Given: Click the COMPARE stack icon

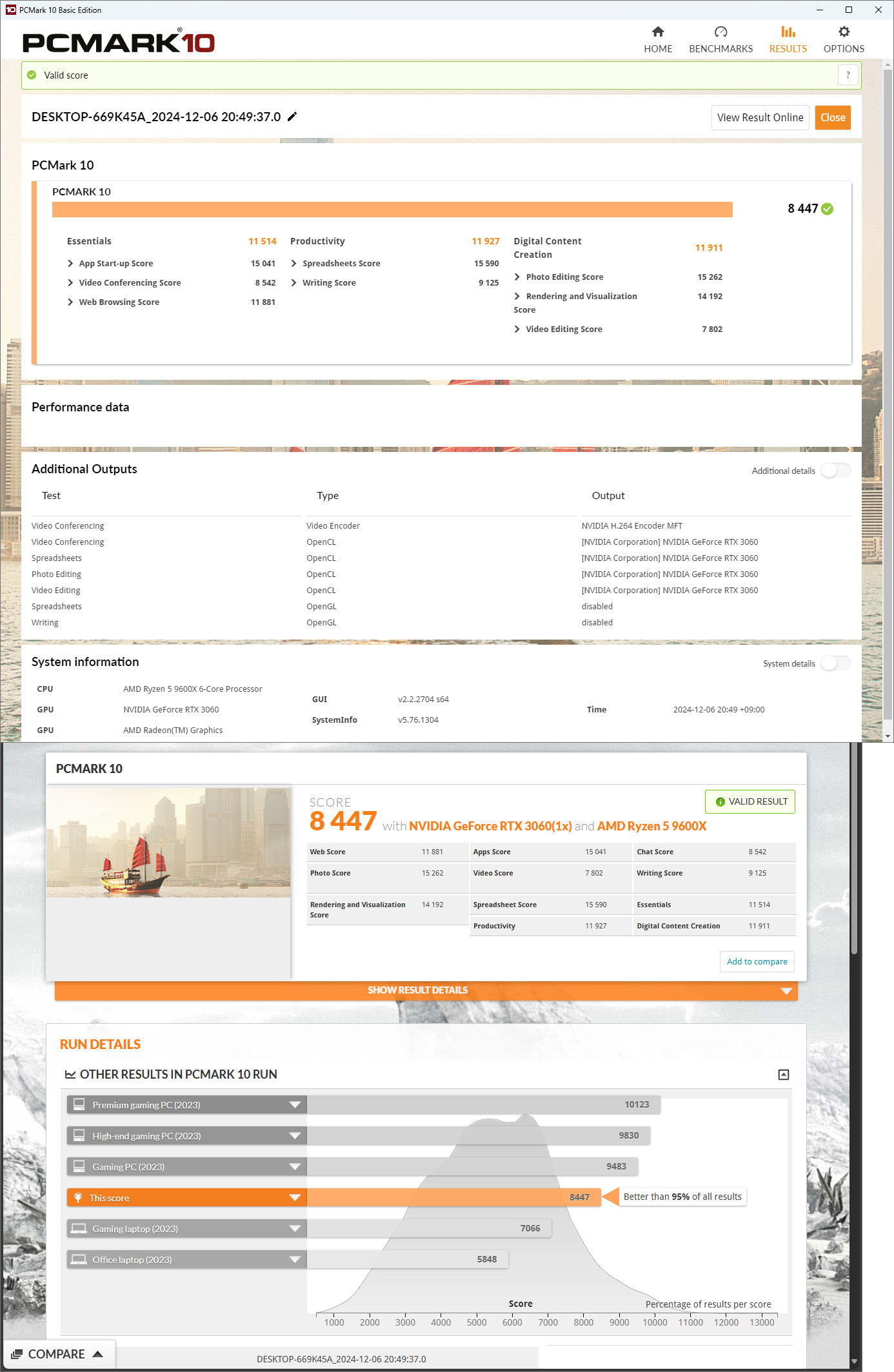Looking at the screenshot, I should click(x=17, y=1354).
